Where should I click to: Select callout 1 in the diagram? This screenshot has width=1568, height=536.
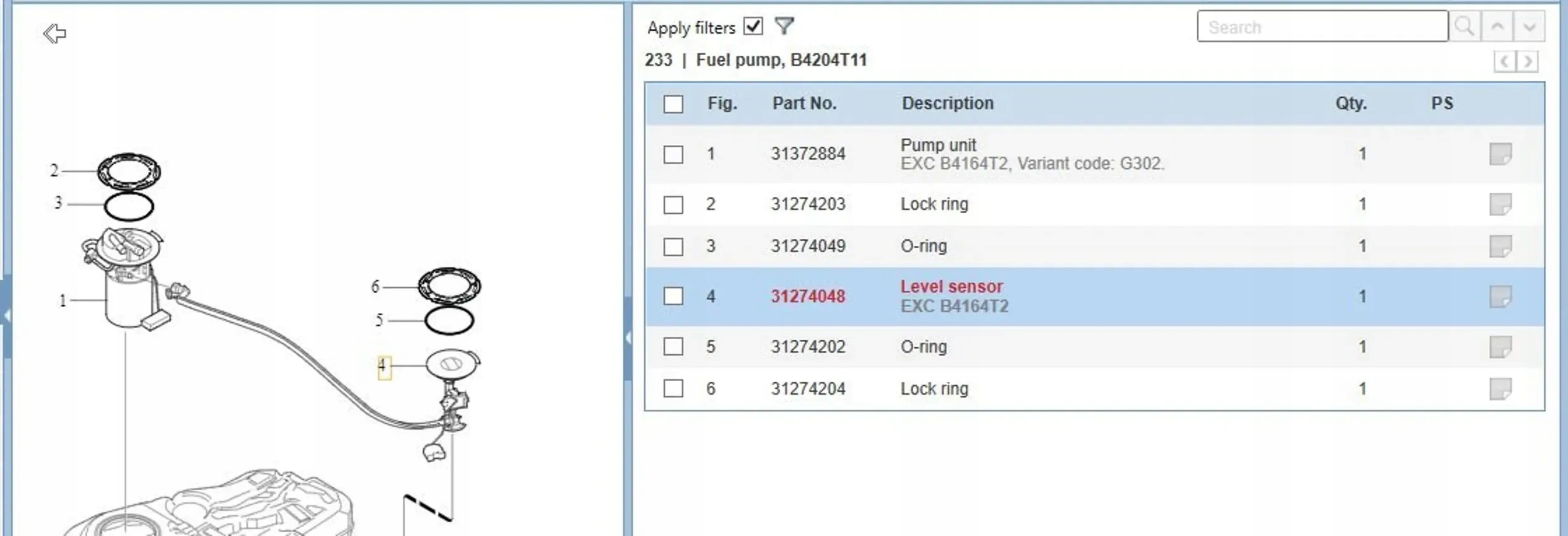click(63, 300)
